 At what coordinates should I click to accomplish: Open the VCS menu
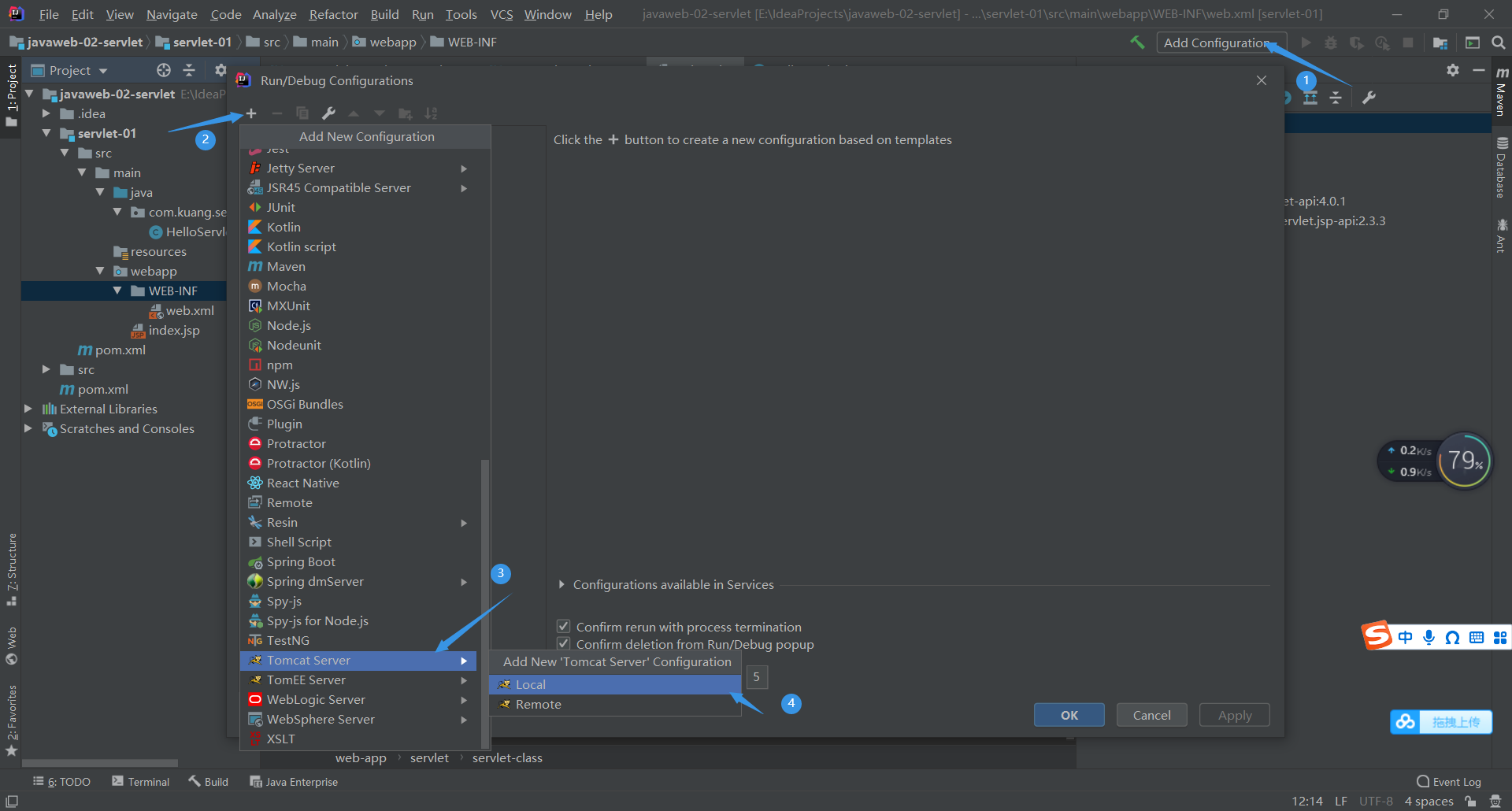click(502, 14)
